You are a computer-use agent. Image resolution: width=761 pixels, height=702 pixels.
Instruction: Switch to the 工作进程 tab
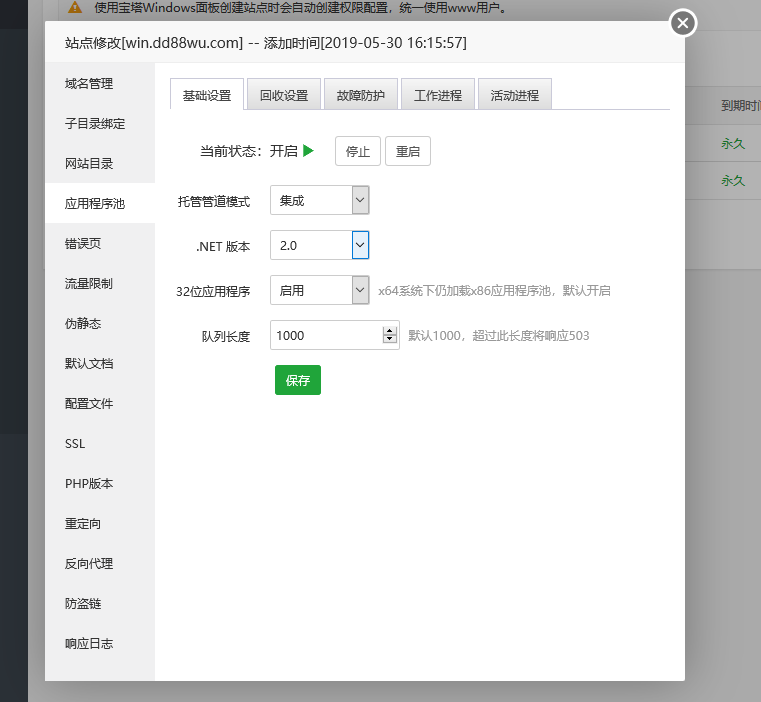(x=438, y=95)
